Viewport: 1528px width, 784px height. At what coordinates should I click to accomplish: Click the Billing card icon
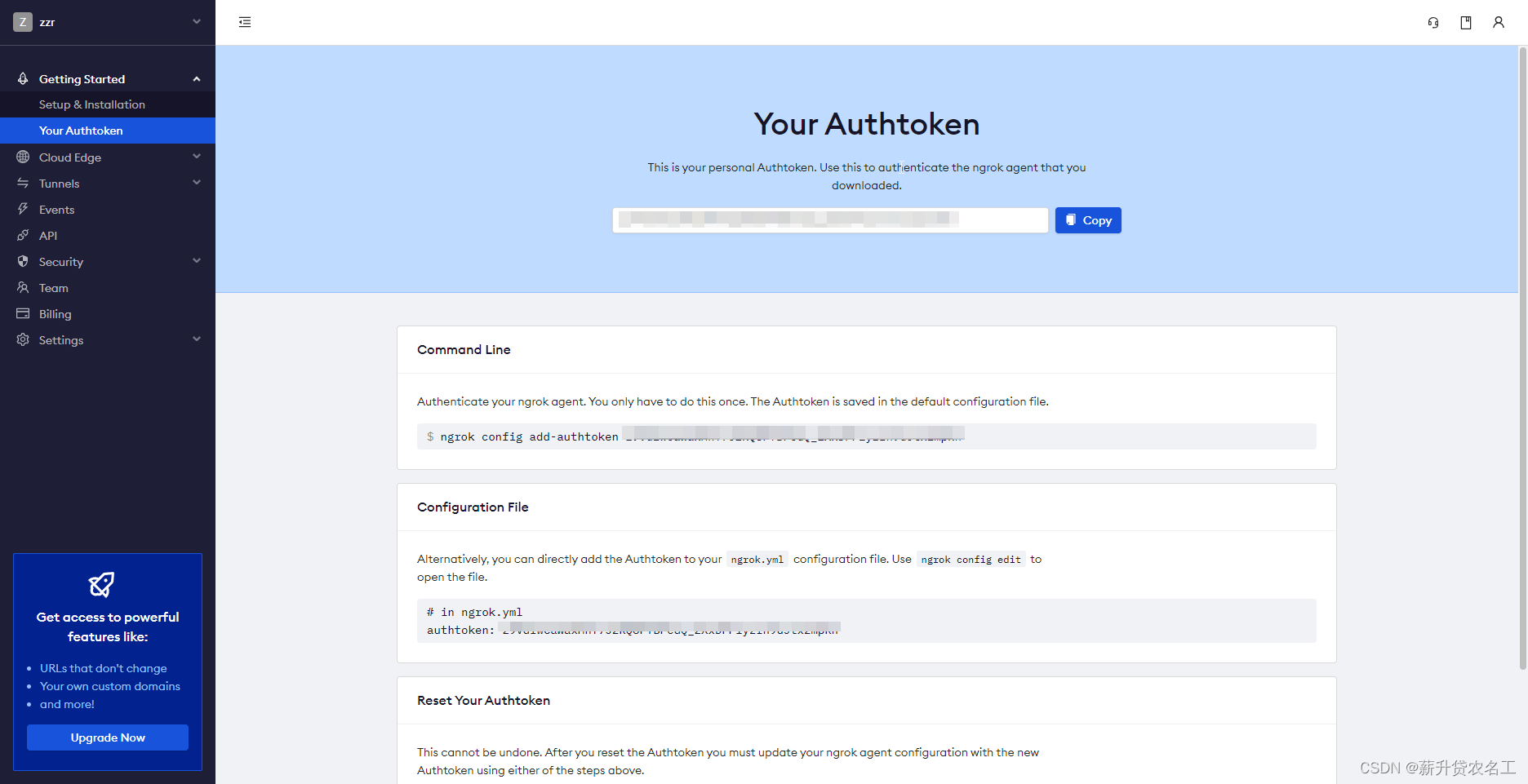point(23,313)
